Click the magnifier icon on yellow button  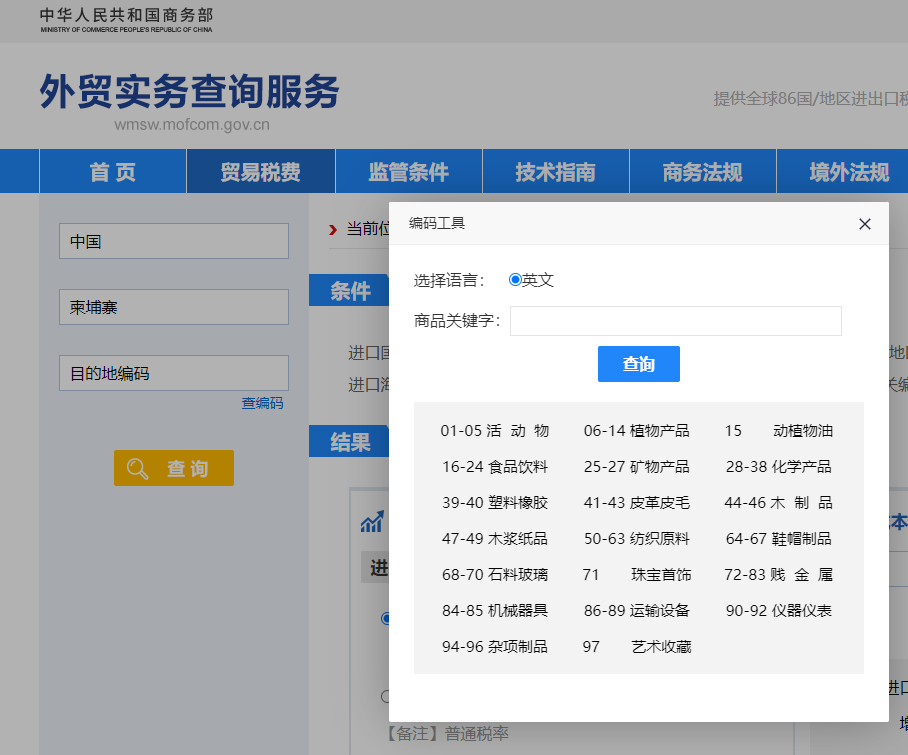(x=138, y=468)
